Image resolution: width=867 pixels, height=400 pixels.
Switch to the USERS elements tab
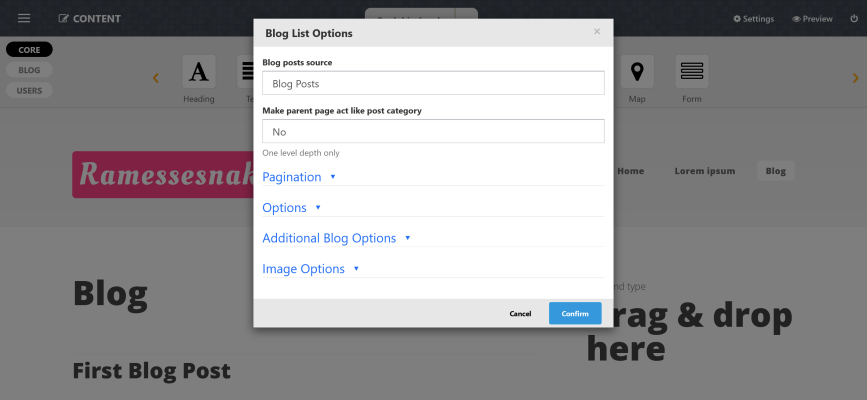[29, 90]
